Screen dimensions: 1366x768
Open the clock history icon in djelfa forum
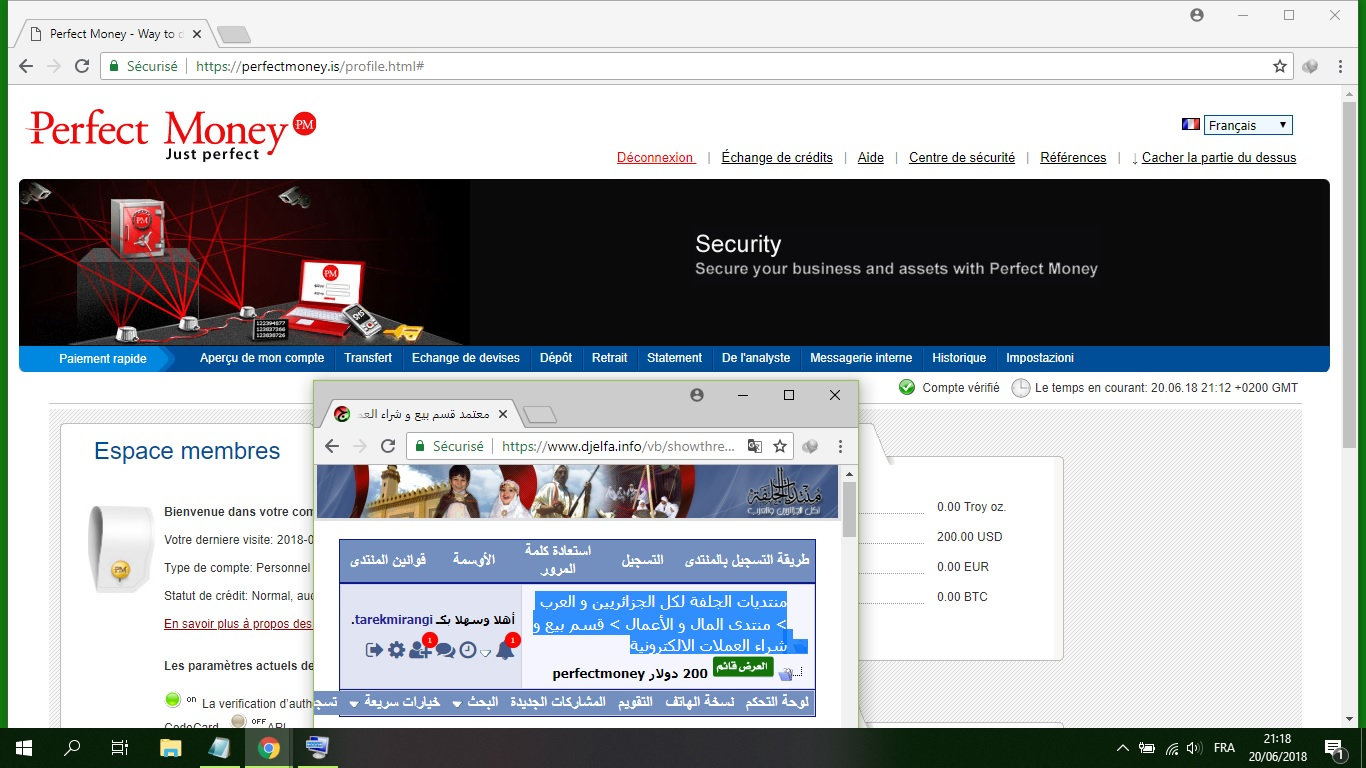pyautogui.click(x=467, y=651)
